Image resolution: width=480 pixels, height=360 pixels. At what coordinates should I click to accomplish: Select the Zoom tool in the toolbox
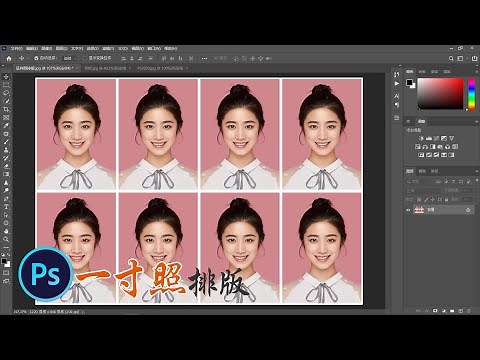(6, 239)
